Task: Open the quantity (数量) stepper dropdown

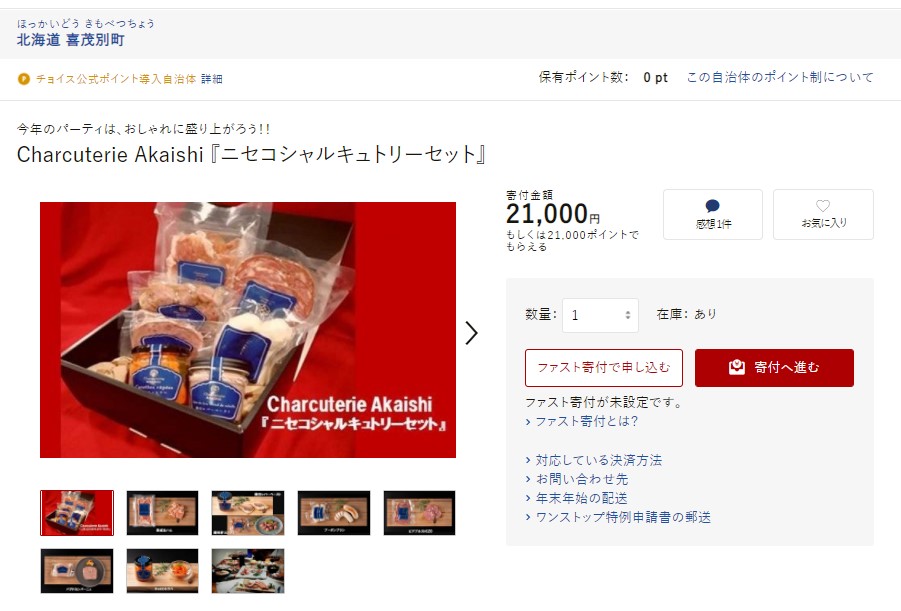Action: (600, 315)
